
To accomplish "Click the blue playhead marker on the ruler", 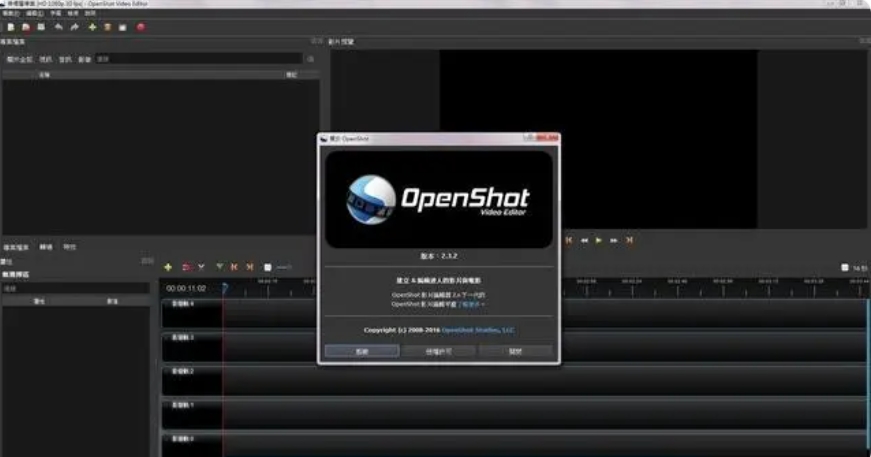I will (x=224, y=288).
